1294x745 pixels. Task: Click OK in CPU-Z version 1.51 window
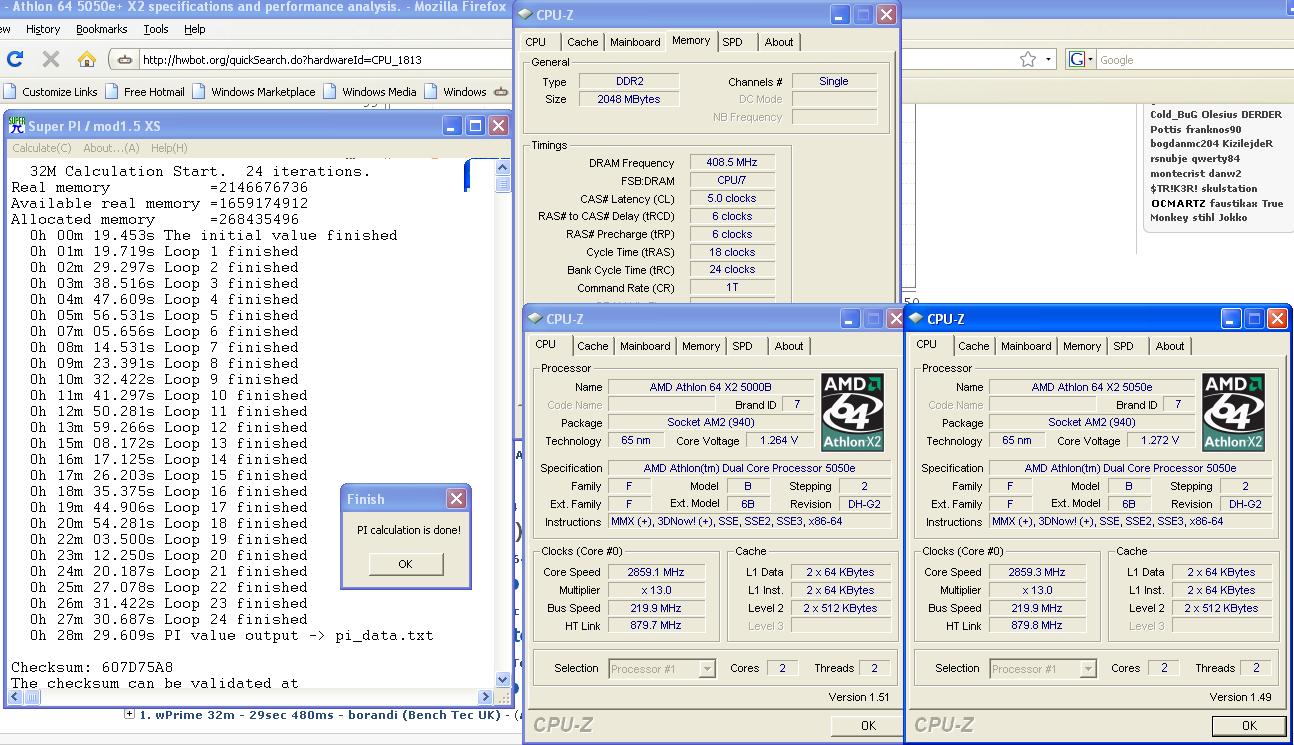click(868, 726)
